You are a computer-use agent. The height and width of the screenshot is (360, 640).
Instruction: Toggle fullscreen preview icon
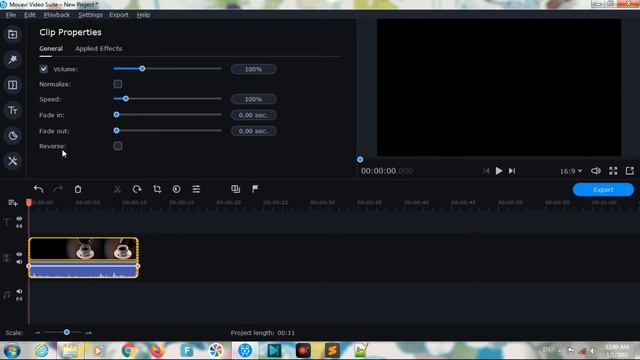click(x=613, y=171)
